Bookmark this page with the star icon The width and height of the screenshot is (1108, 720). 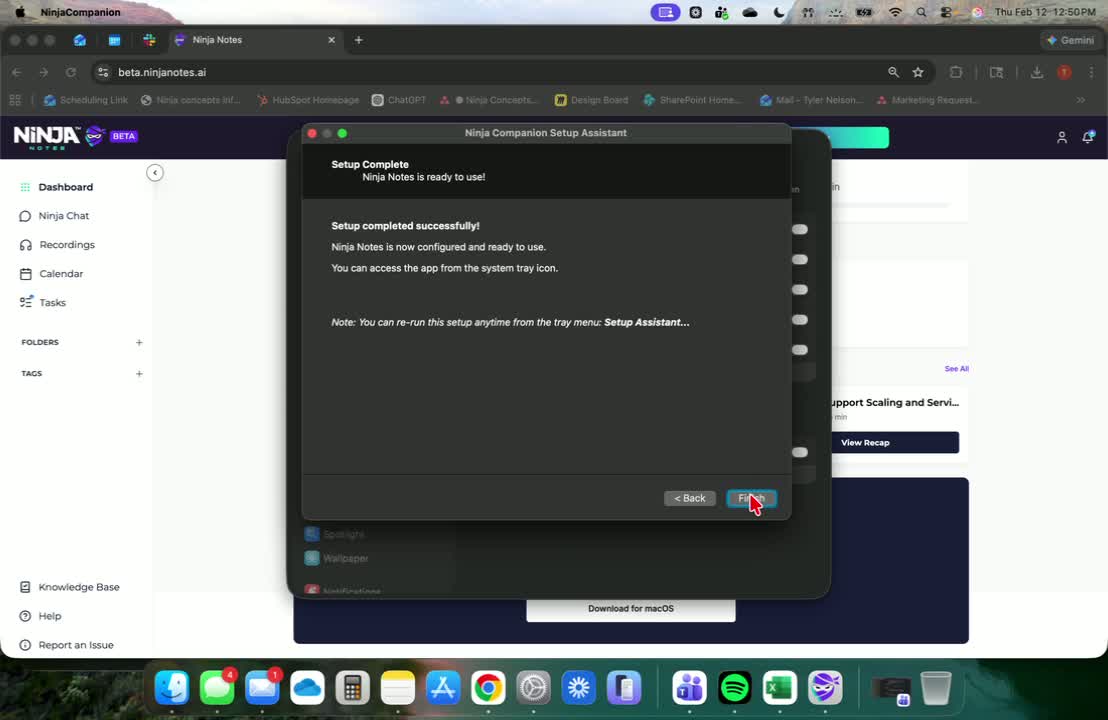[x=918, y=72]
